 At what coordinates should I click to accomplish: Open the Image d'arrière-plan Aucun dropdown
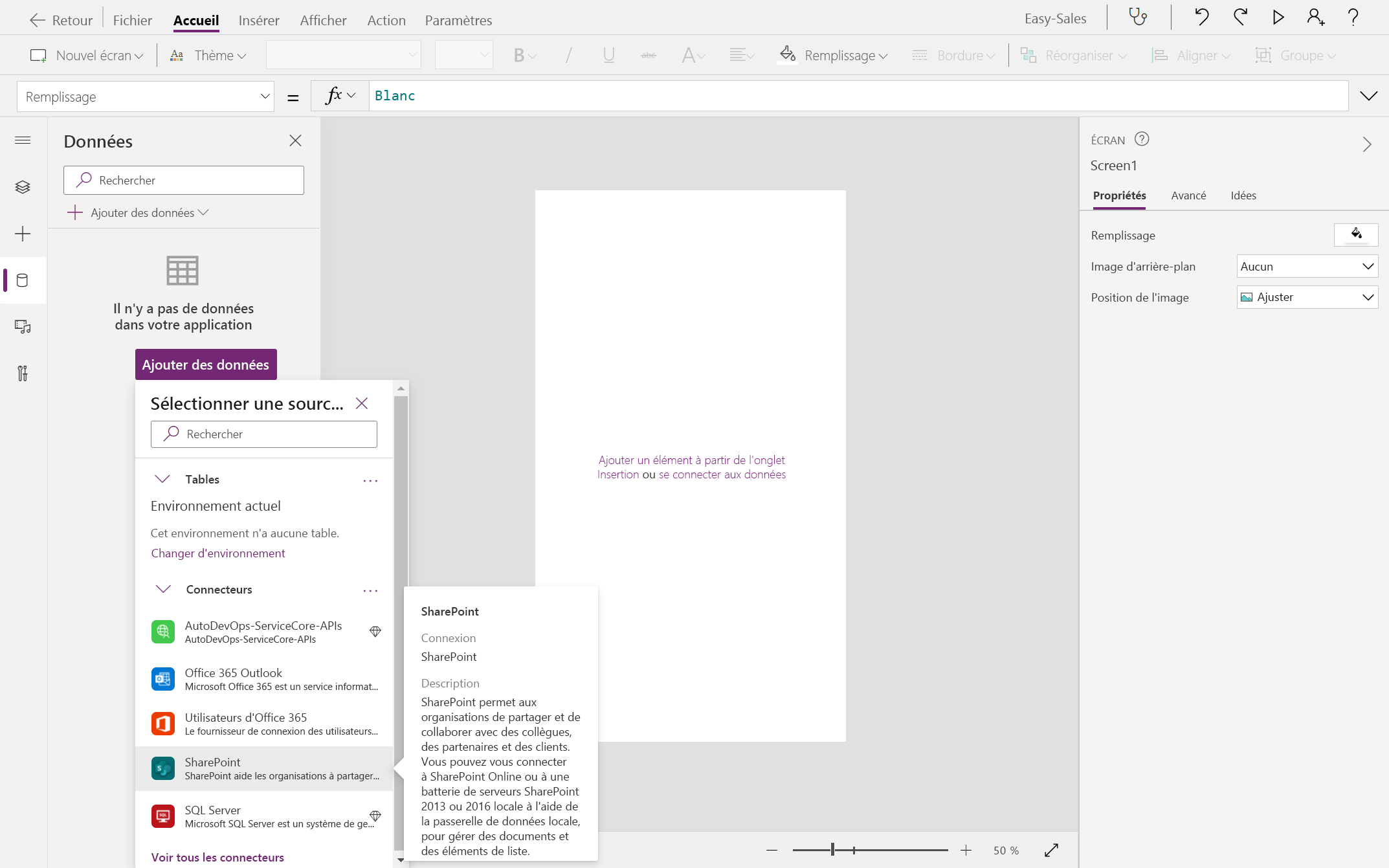1307,266
